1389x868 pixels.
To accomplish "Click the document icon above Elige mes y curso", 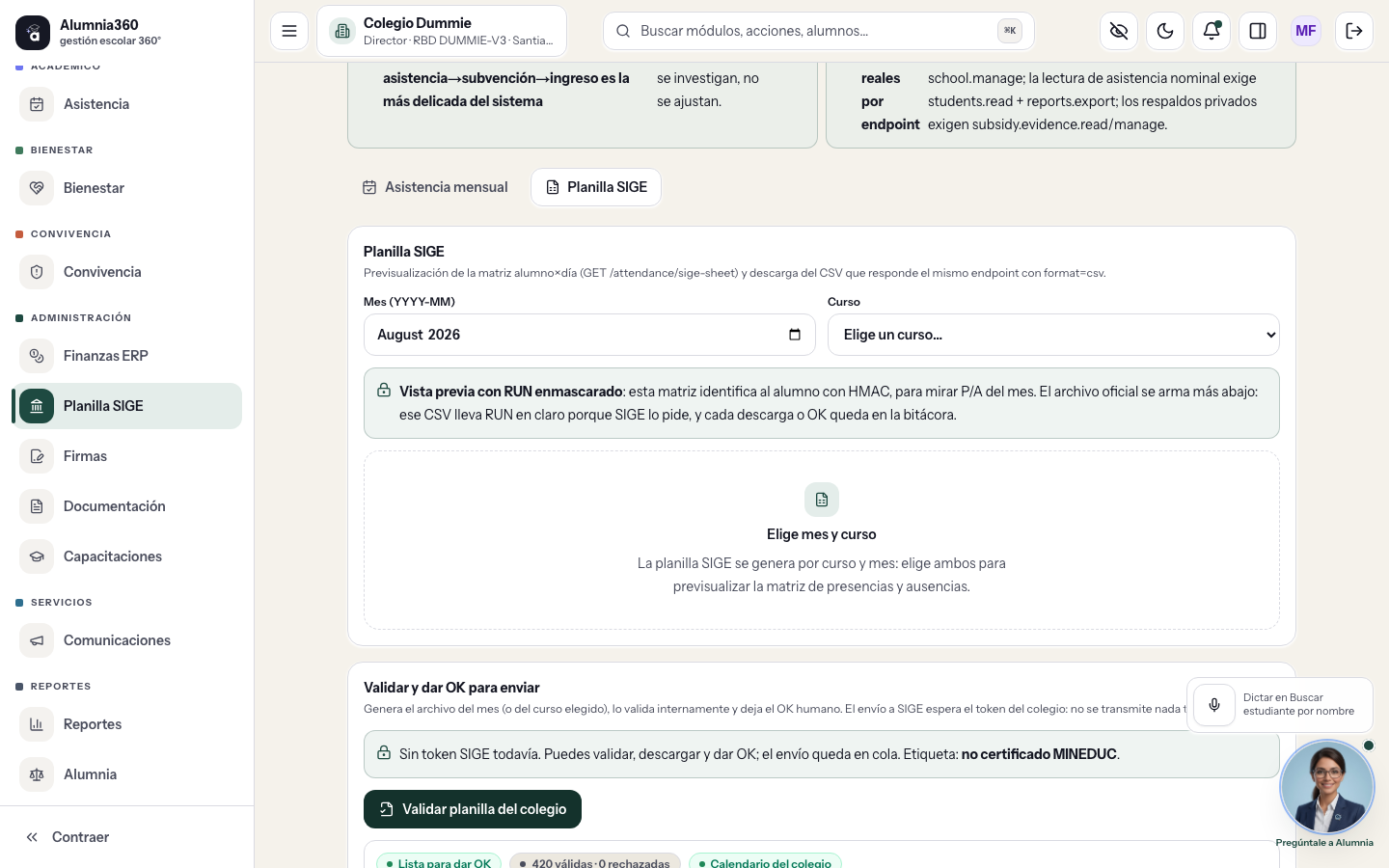I will click(x=822, y=500).
